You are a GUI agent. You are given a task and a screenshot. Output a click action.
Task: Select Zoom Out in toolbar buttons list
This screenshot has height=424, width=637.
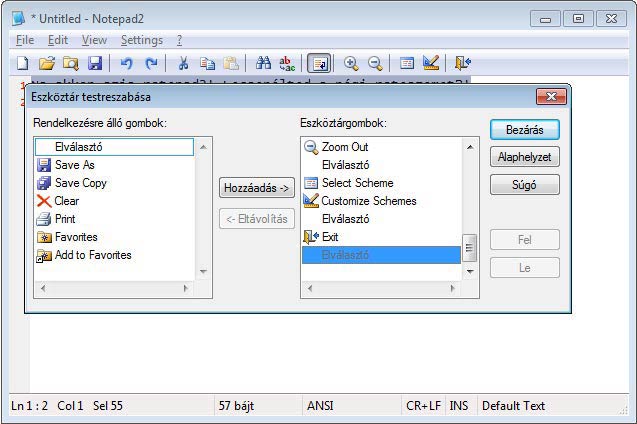click(x=381, y=147)
